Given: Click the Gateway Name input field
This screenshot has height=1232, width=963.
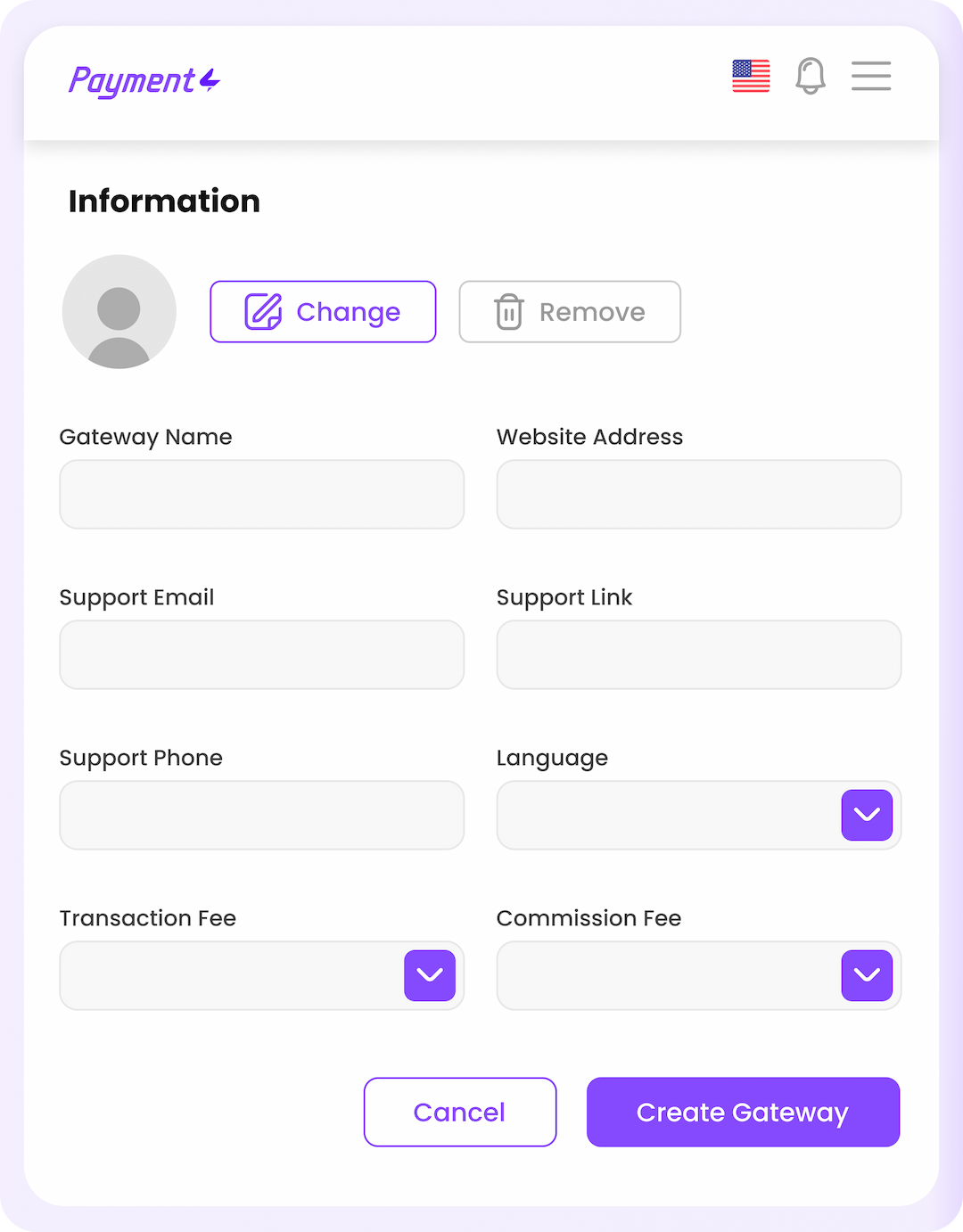Looking at the screenshot, I should (262, 494).
